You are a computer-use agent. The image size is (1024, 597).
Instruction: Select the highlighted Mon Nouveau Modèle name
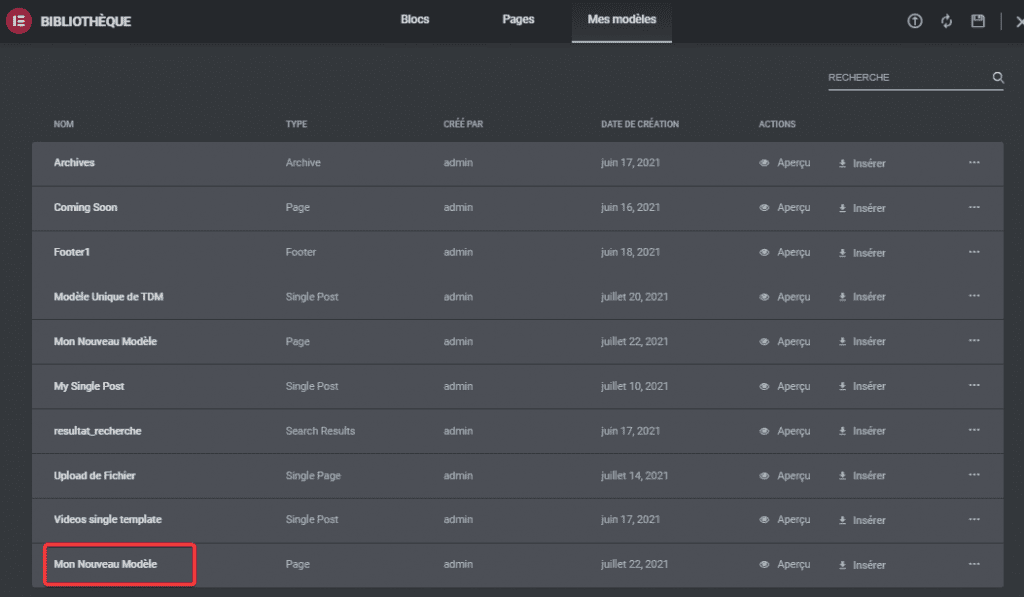(105, 565)
